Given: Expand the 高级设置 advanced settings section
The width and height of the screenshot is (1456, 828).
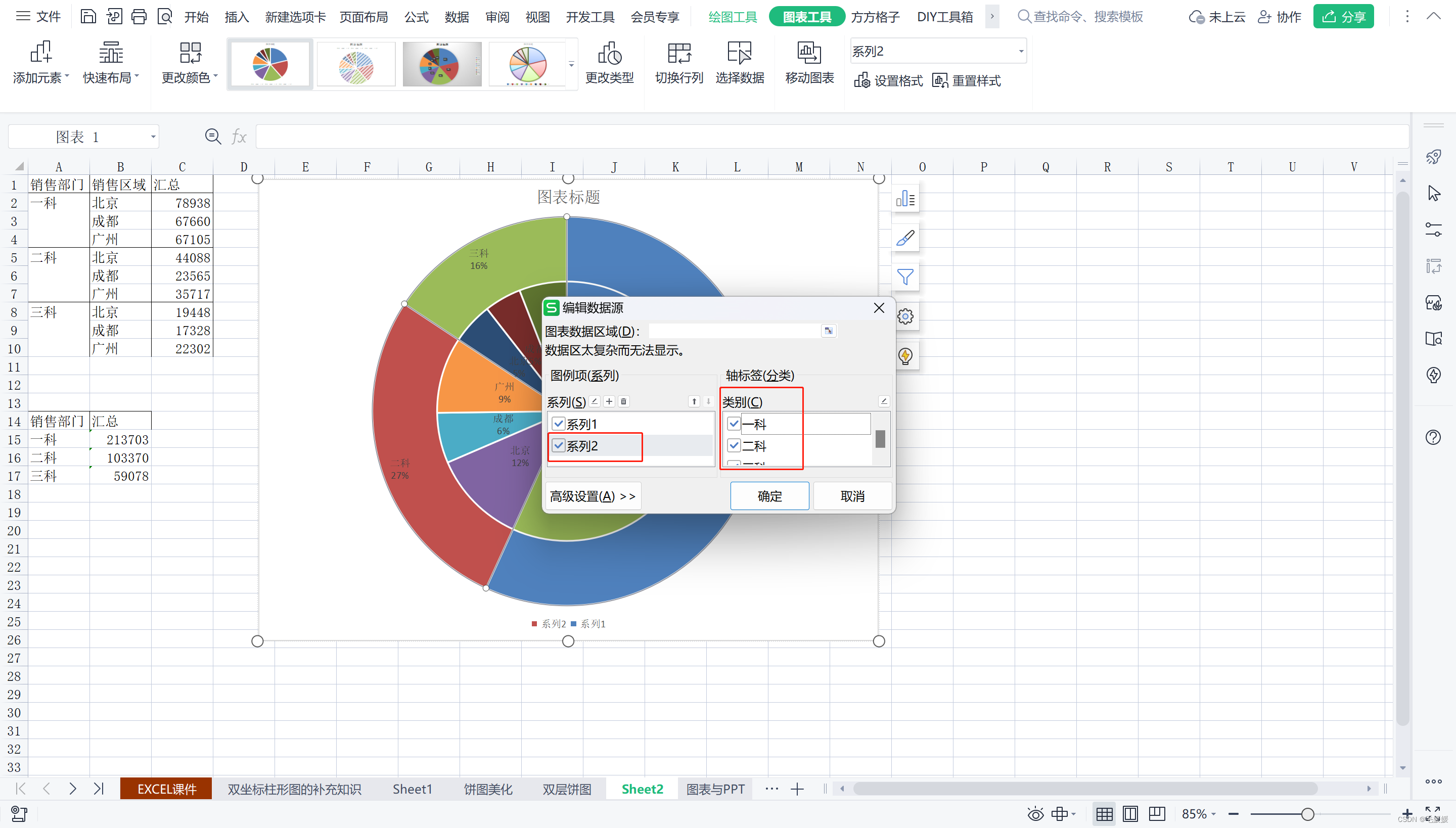Looking at the screenshot, I should [592, 496].
